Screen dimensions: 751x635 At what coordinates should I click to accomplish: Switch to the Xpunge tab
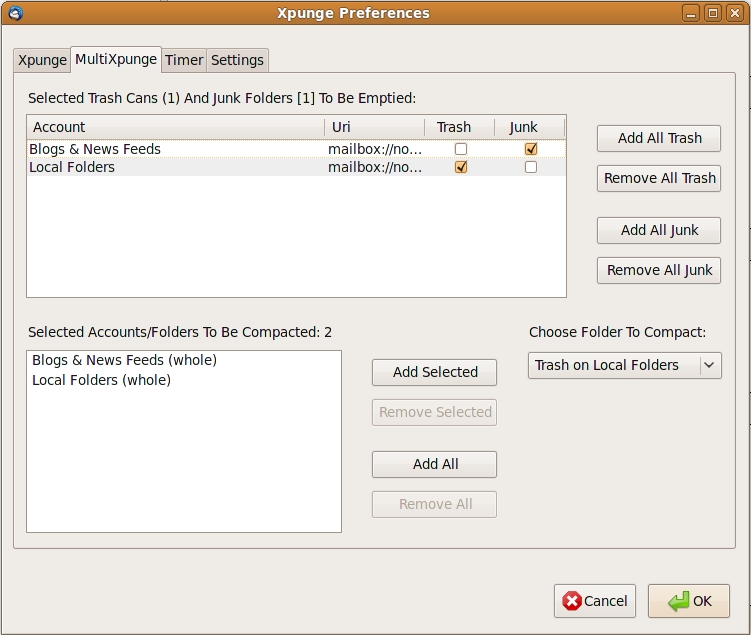[x=42, y=60]
